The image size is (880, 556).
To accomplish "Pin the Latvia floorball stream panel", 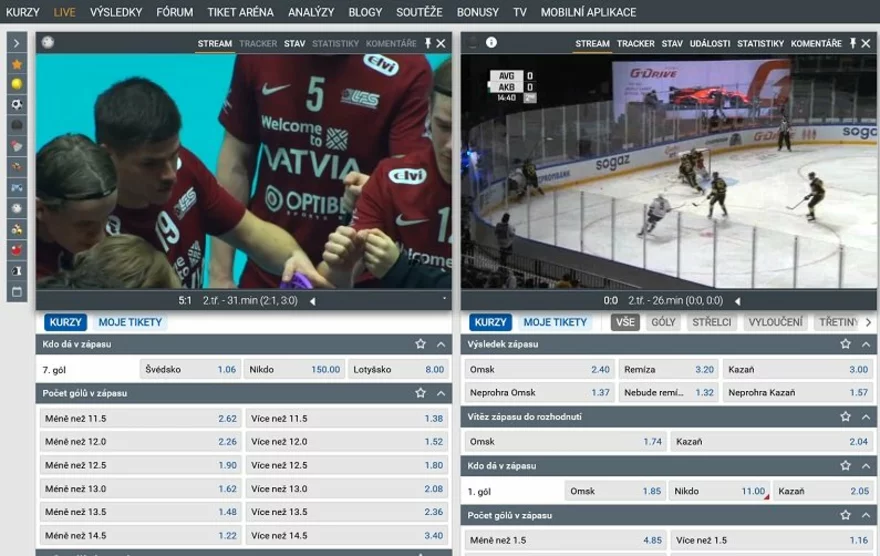I will 428,44.
